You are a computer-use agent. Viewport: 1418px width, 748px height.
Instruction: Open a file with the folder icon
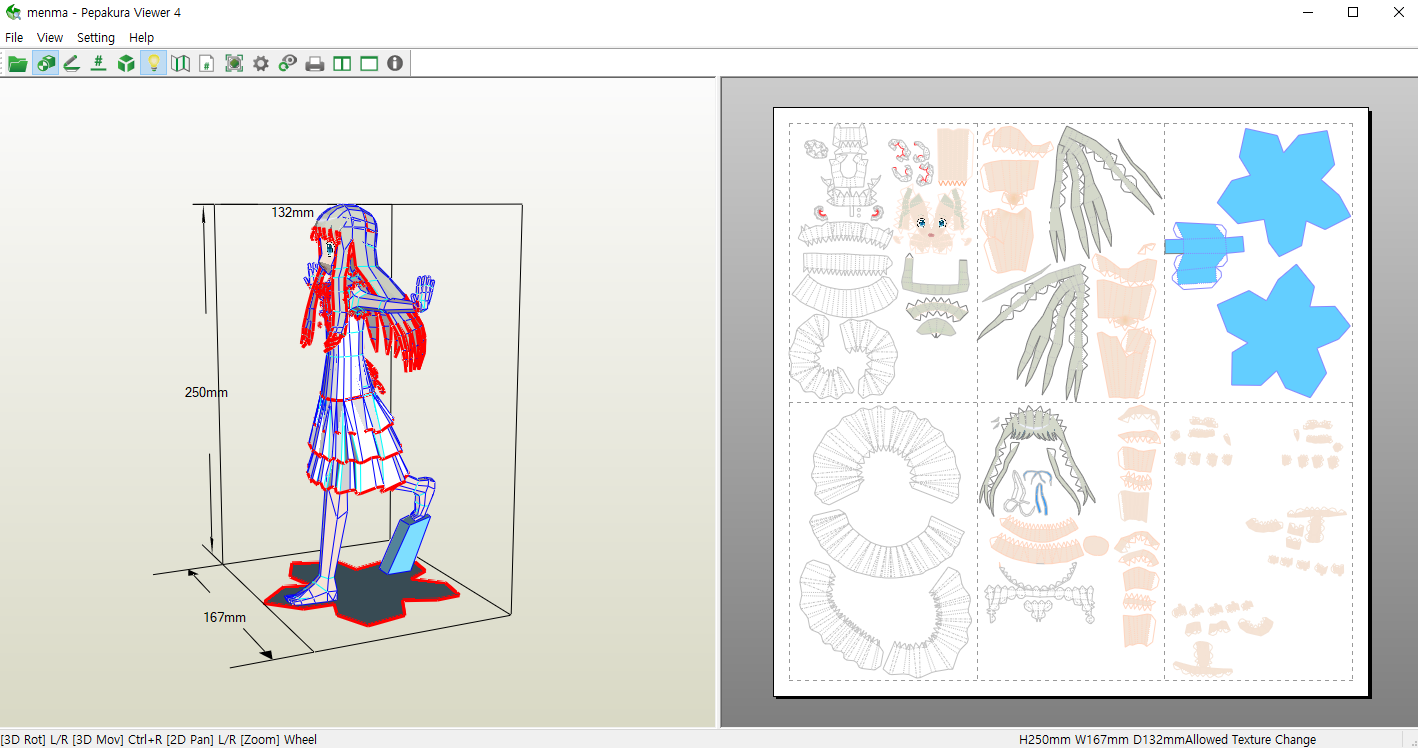coord(18,64)
